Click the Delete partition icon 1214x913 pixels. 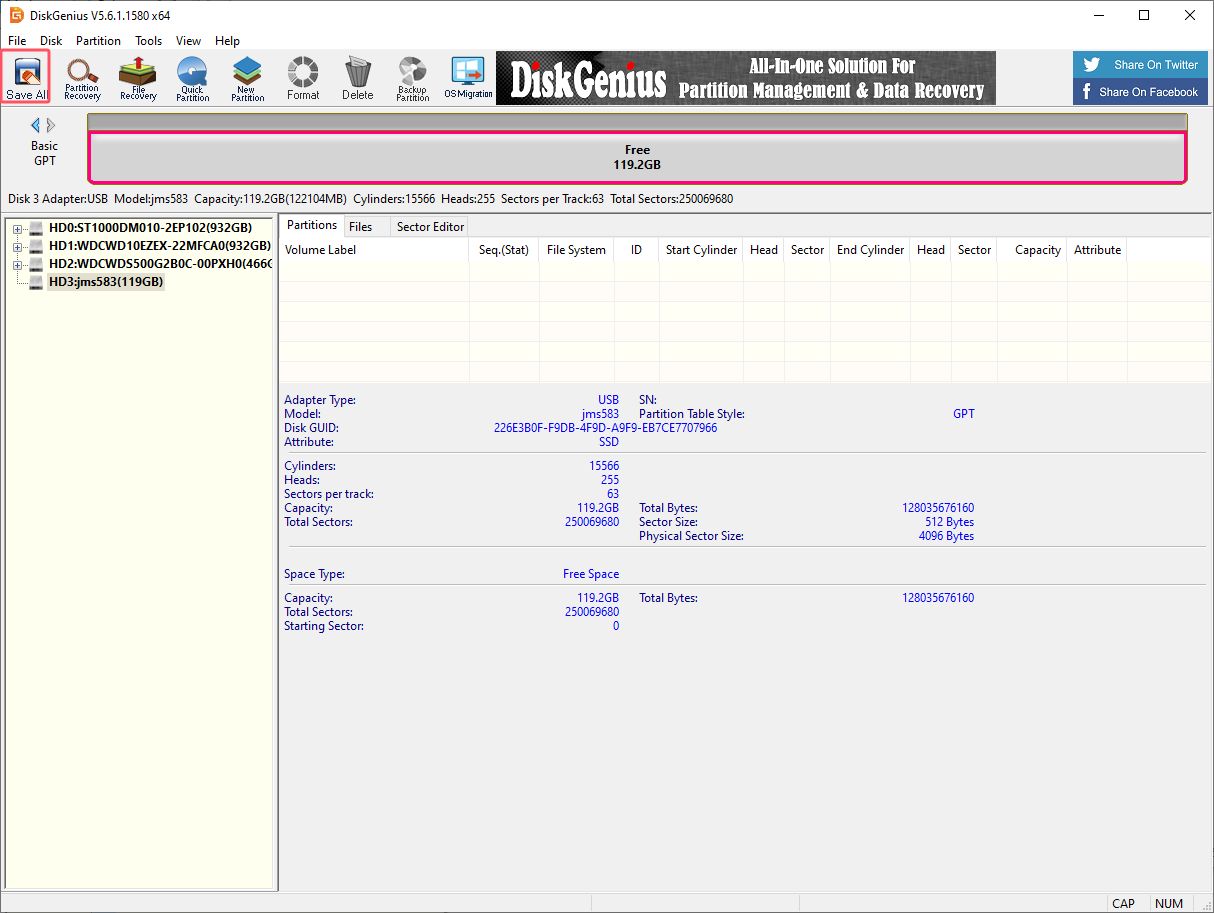pos(357,77)
